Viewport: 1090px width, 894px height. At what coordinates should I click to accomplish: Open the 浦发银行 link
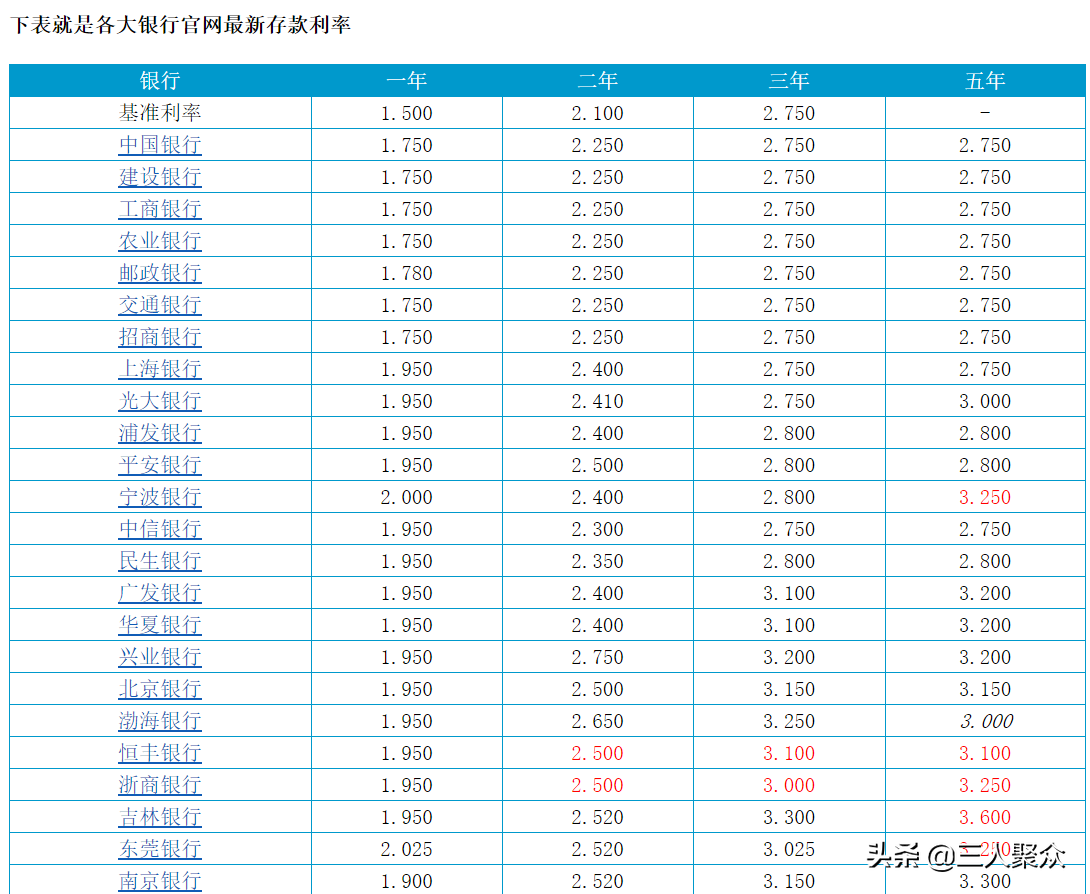[160, 432]
